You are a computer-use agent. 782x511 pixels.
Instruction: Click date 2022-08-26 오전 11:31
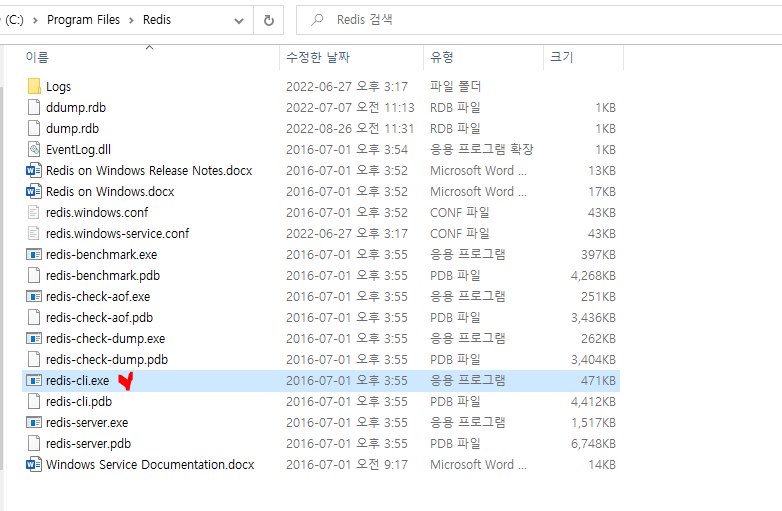click(x=350, y=128)
